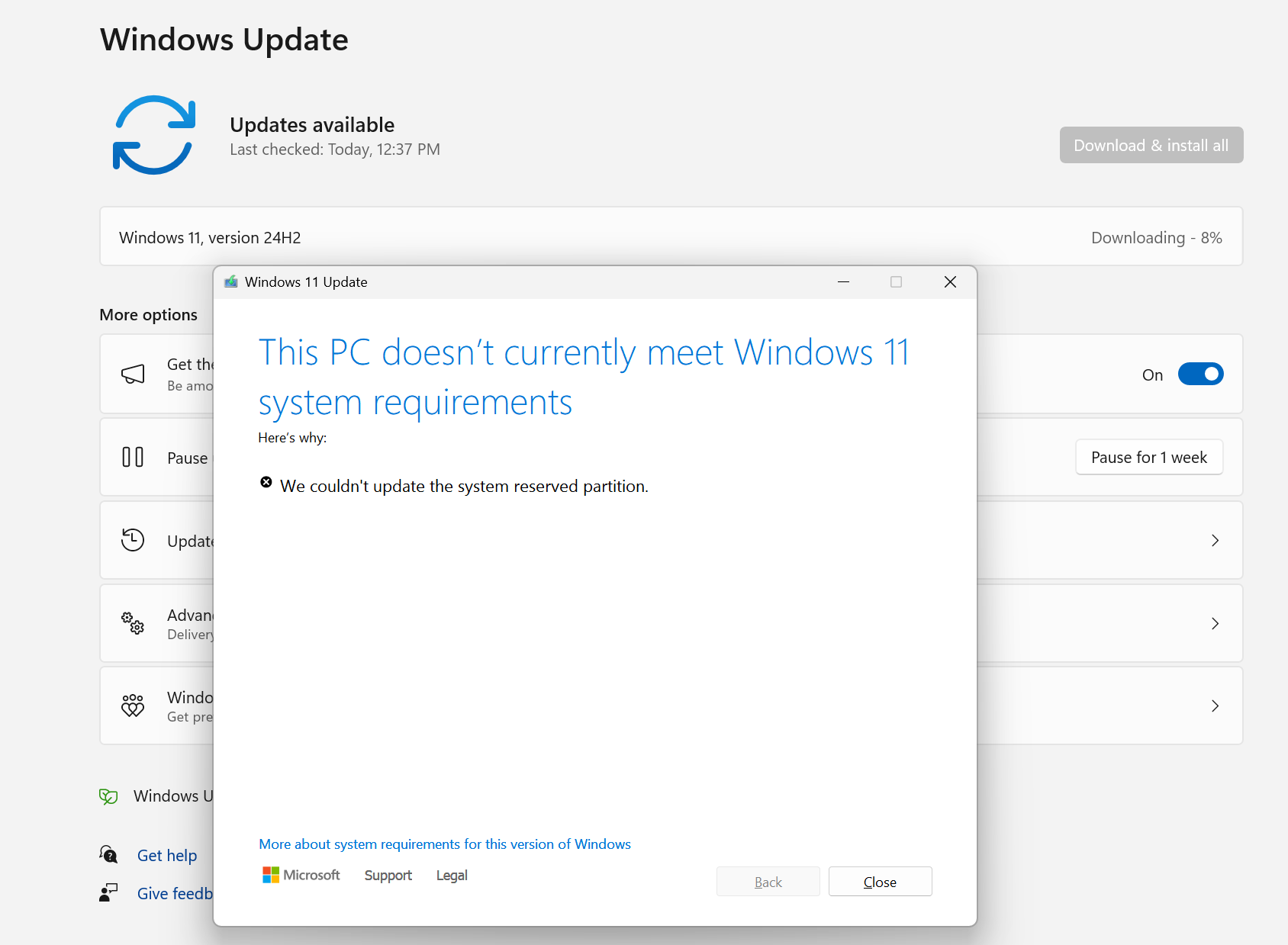
Task: Click the Pause updates icon
Action: 132,457
